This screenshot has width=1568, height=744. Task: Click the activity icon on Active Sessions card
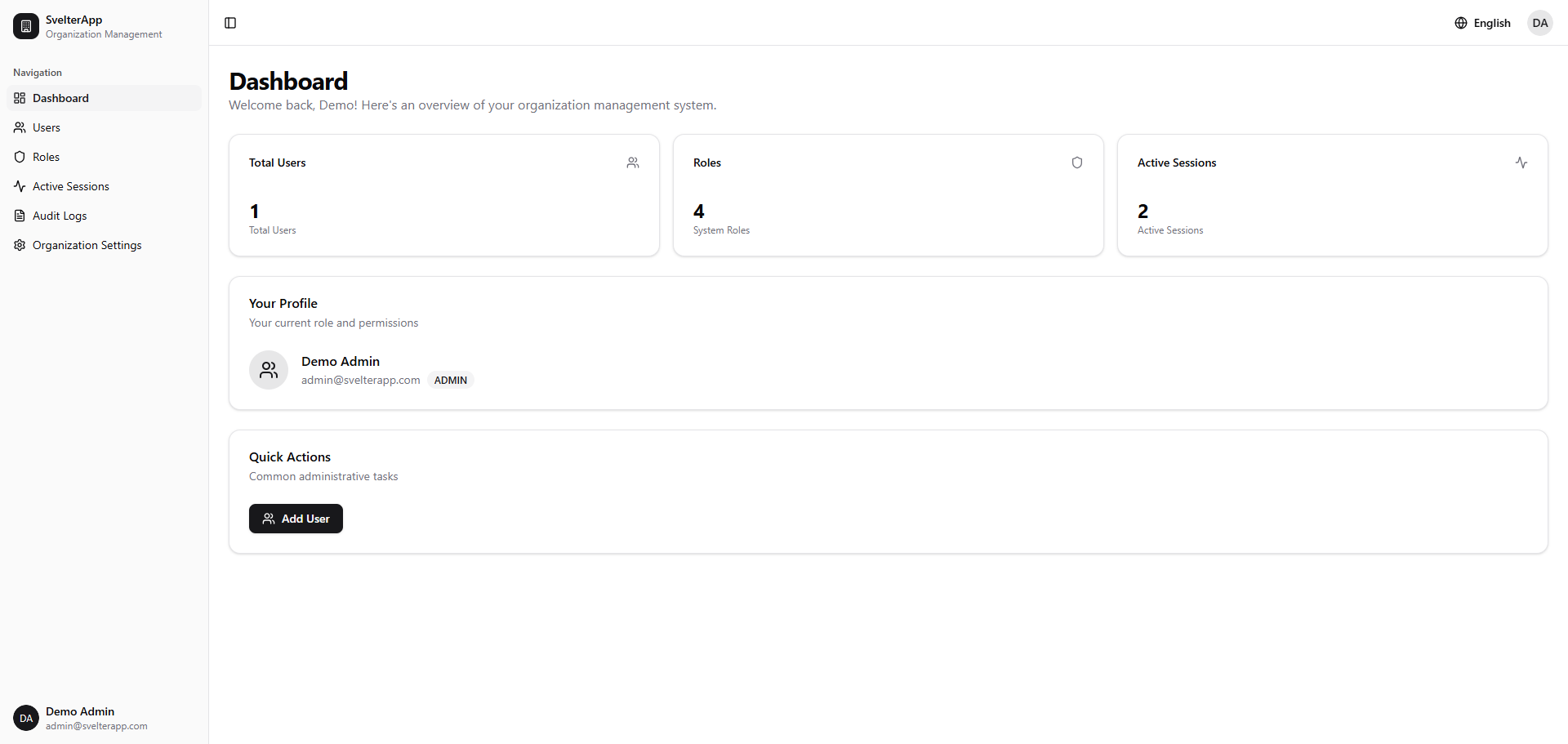[1521, 163]
